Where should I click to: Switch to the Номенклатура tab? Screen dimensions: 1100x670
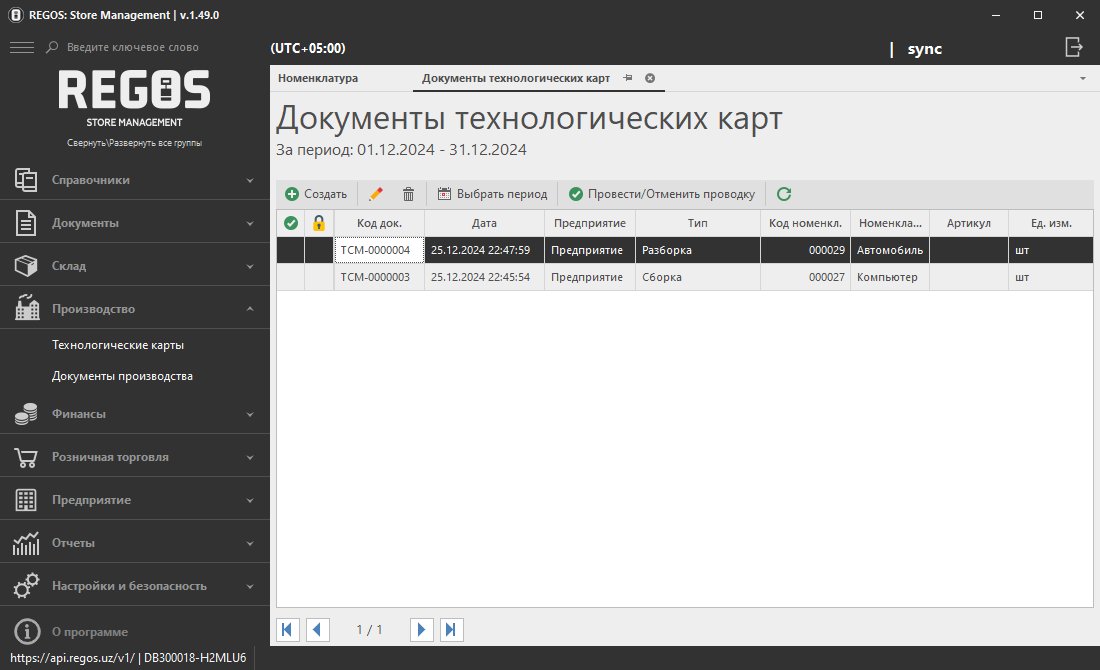tap(318, 78)
